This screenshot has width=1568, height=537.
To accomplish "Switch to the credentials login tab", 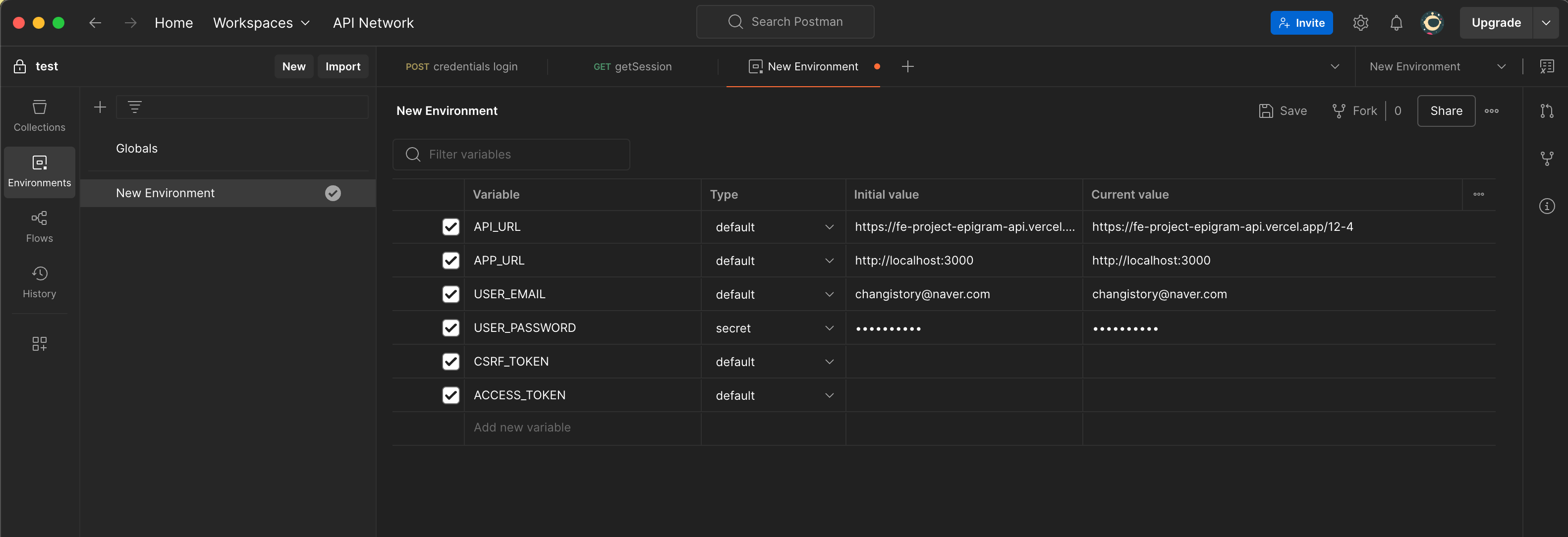I will pyautogui.click(x=461, y=67).
